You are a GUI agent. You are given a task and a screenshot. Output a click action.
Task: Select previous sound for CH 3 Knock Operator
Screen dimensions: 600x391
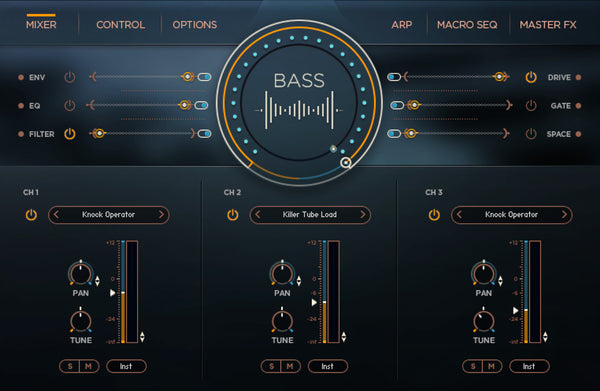(459, 215)
